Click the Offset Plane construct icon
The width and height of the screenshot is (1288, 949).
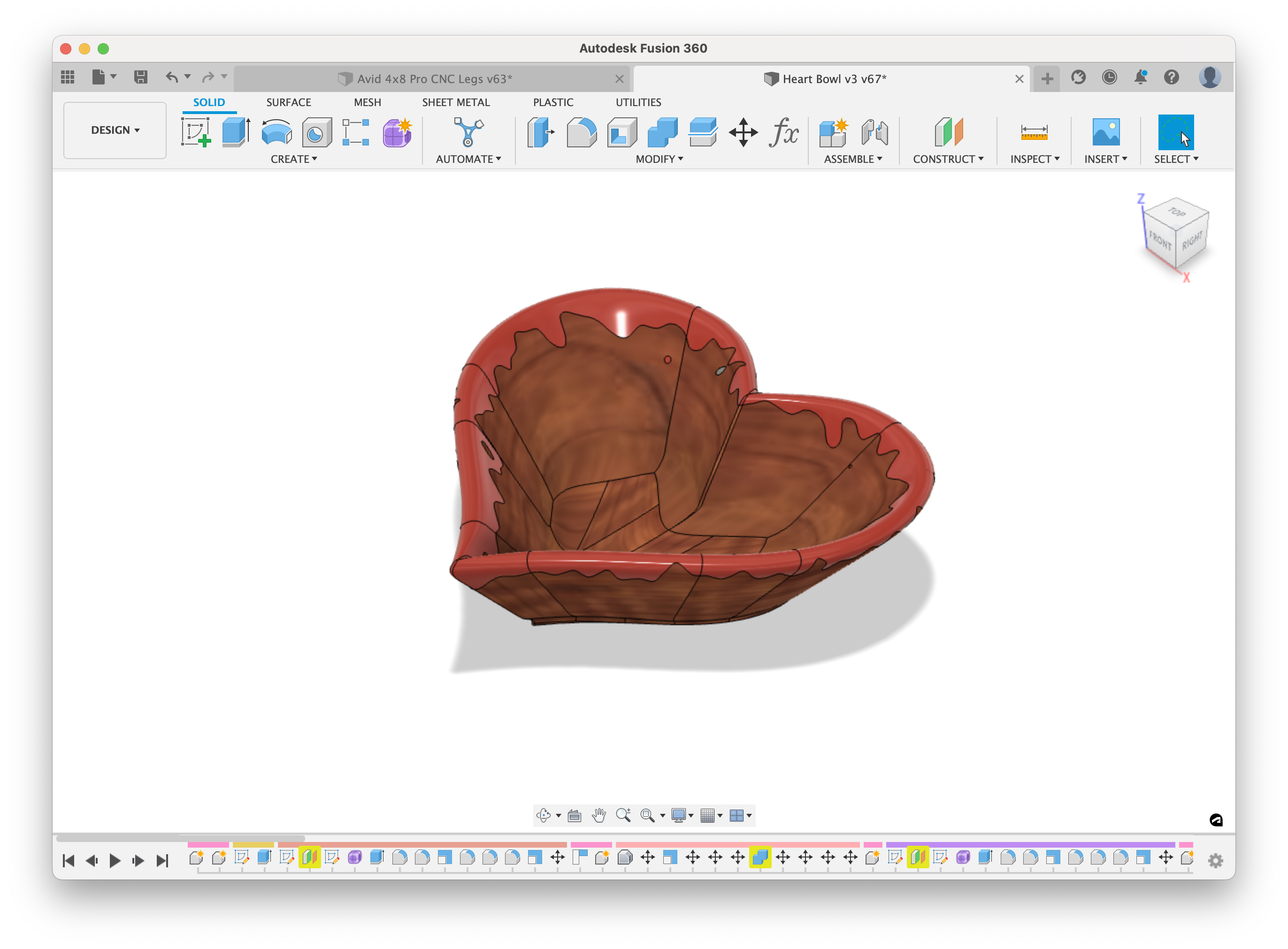coord(949,132)
